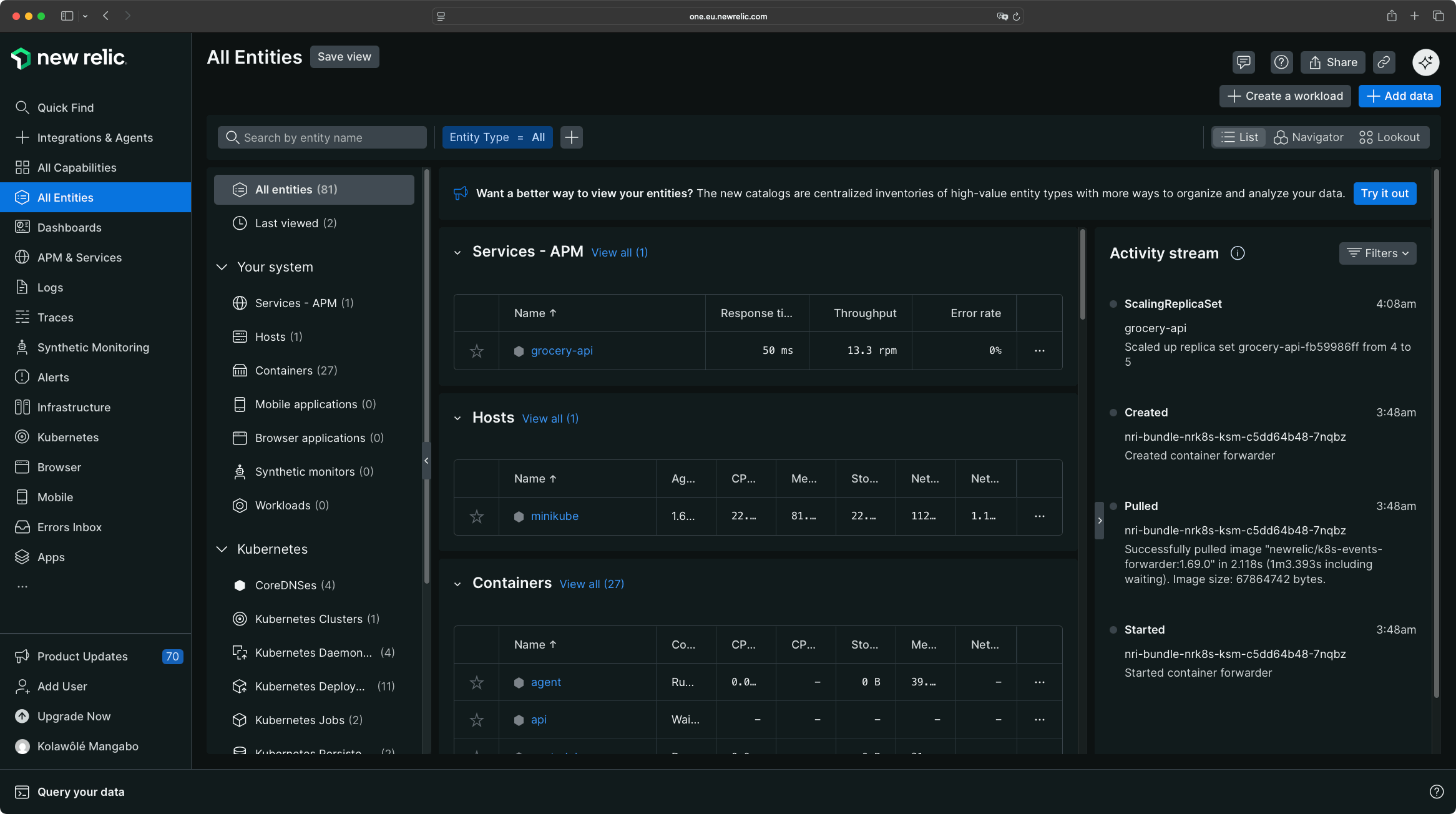
Task: Switch to Navigator view
Action: 1308,137
